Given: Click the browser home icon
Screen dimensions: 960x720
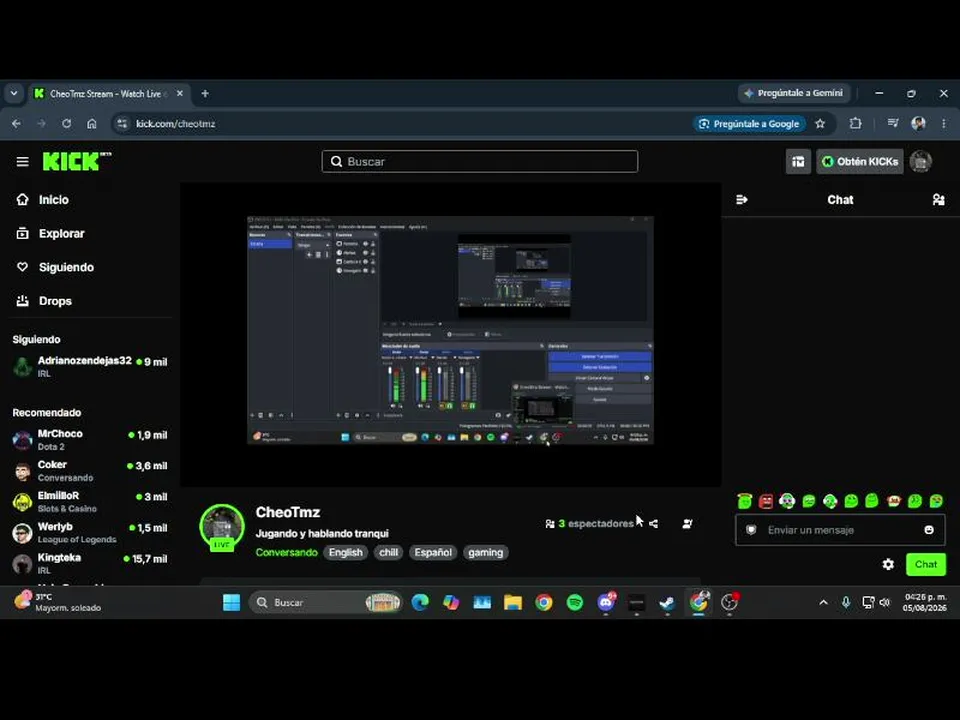Looking at the screenshot, I should pos(91,124).
